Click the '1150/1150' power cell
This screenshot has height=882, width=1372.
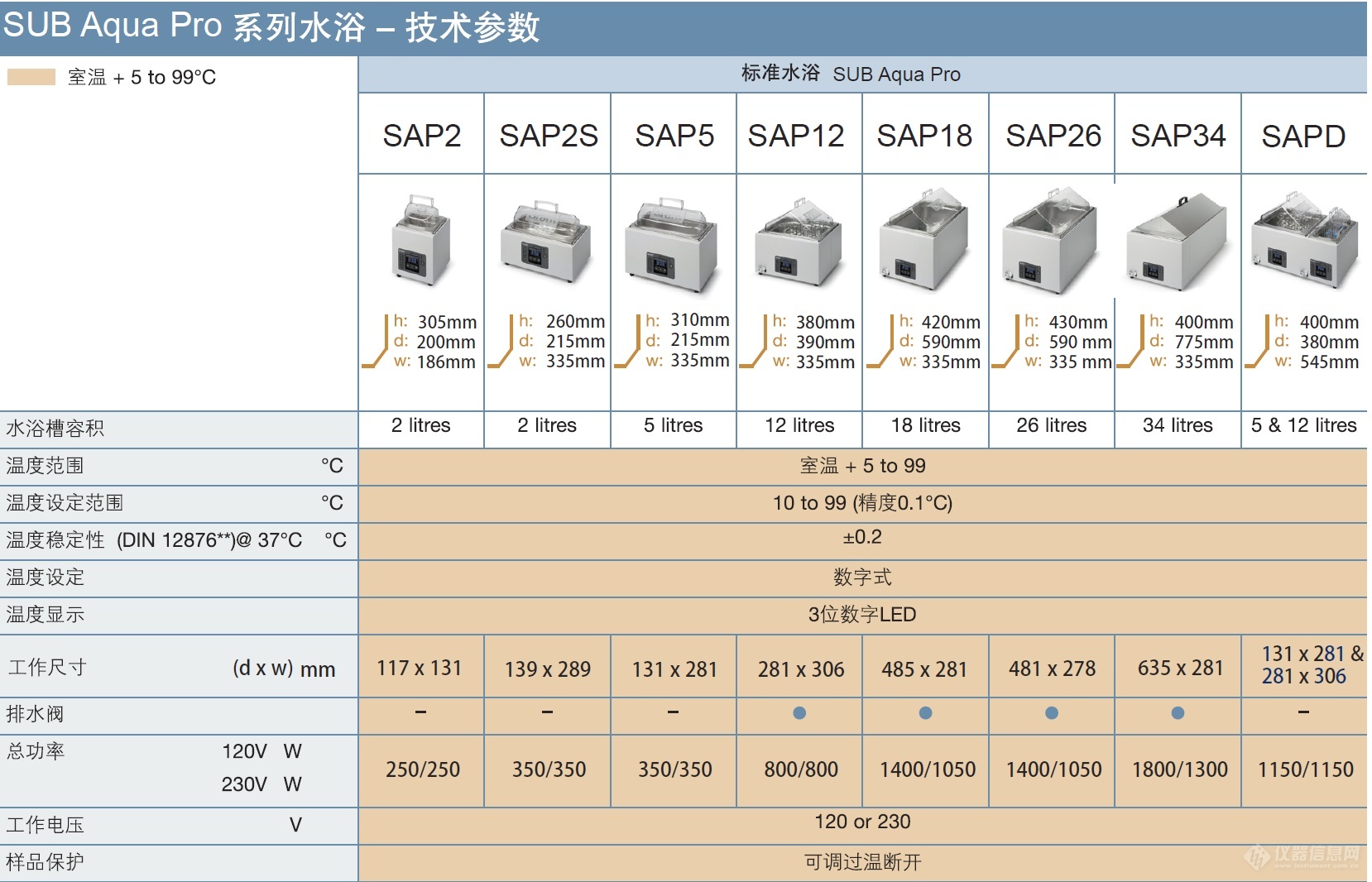[1306, 769]
